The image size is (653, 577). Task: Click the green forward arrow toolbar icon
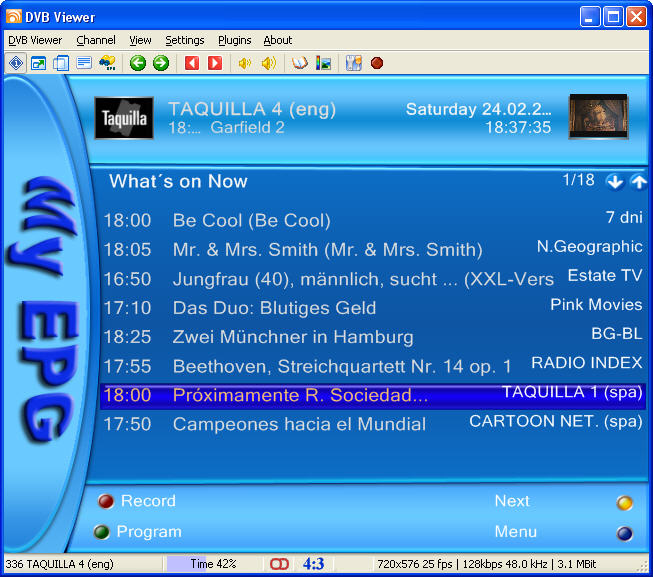coord(160,63)
